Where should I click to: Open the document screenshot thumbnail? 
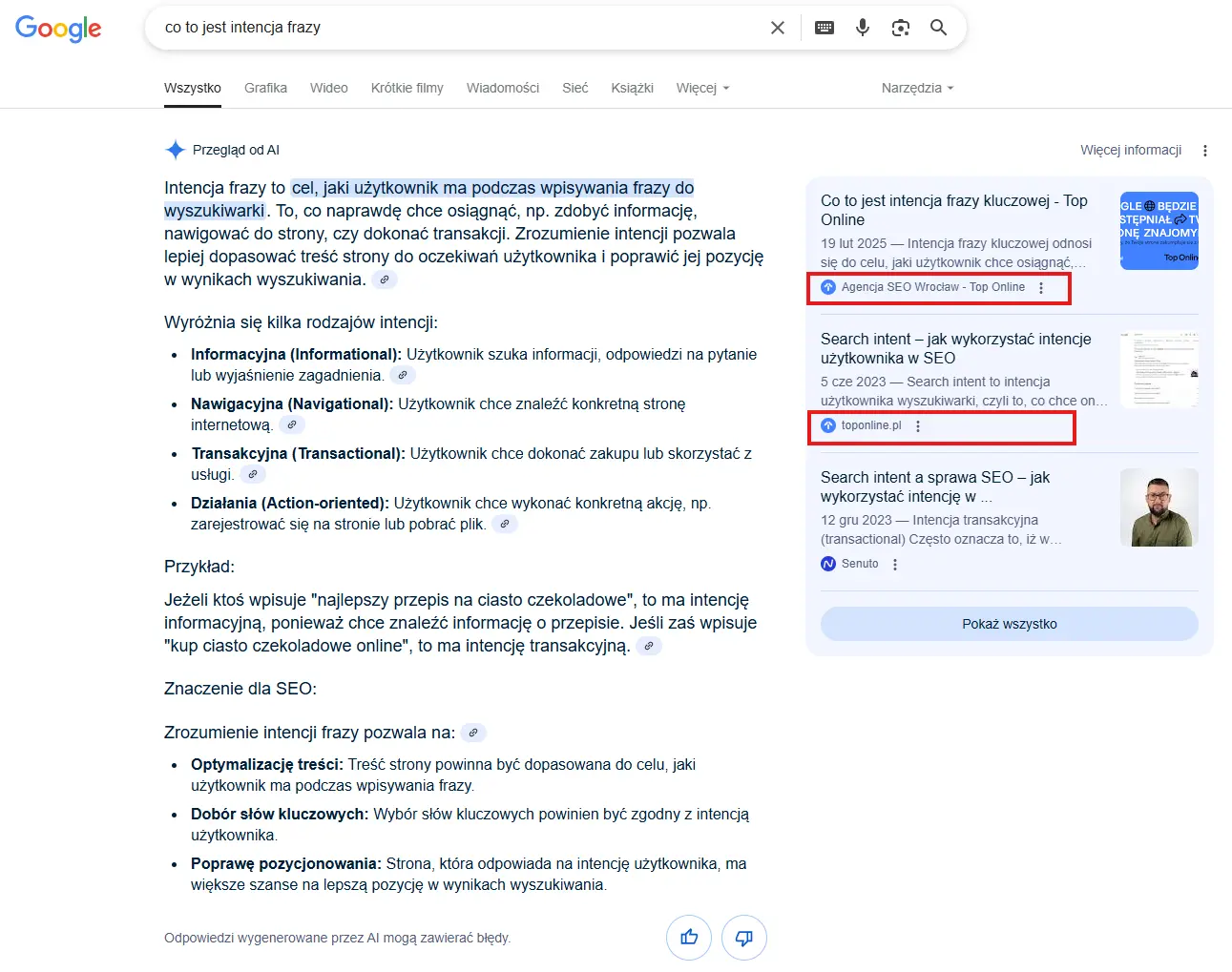[x=1159, y=369]
